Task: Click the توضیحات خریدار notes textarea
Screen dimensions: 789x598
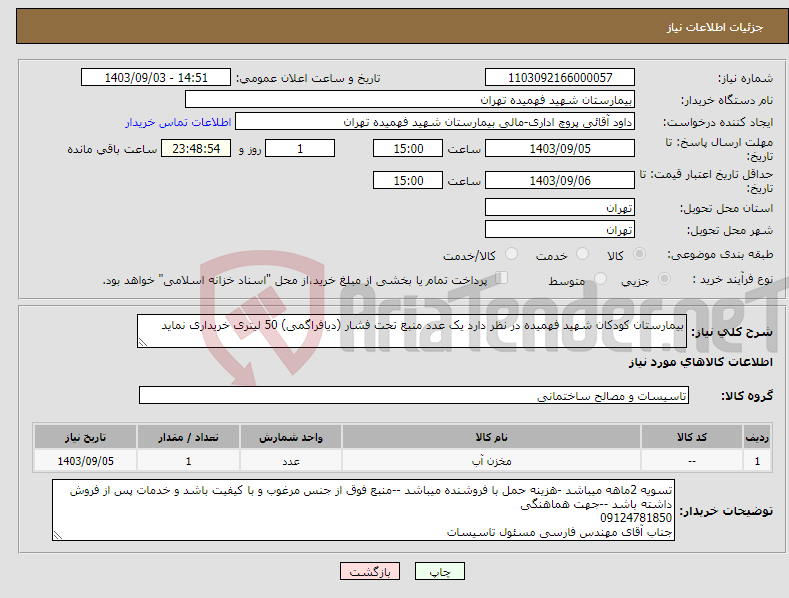Action: 363,510
